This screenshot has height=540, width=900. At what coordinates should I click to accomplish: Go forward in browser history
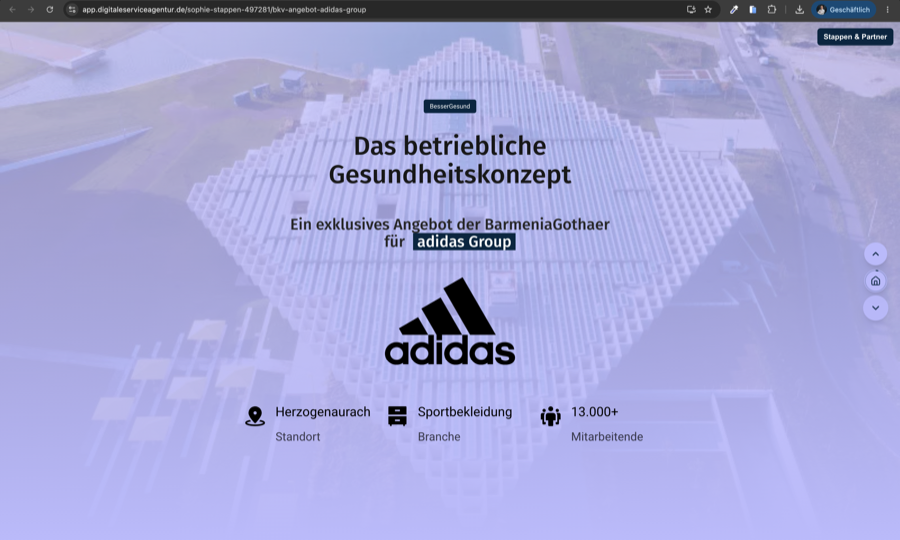tap(31, 10)
